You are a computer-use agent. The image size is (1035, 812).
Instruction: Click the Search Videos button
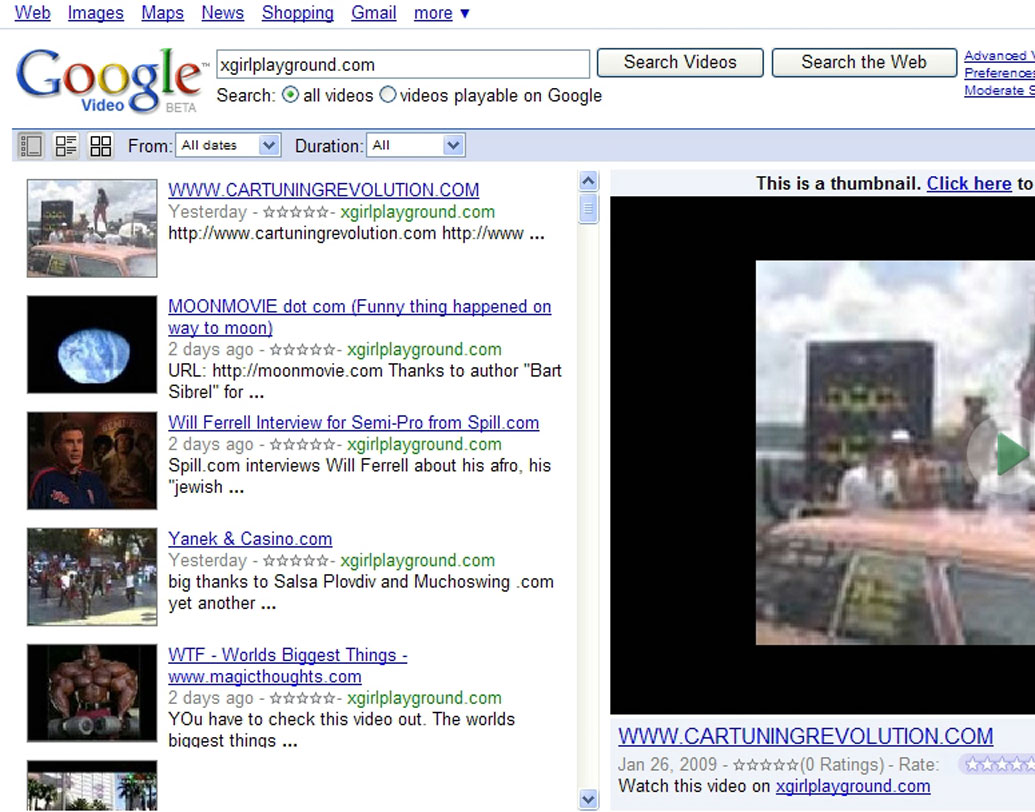[x=680, y=62]
